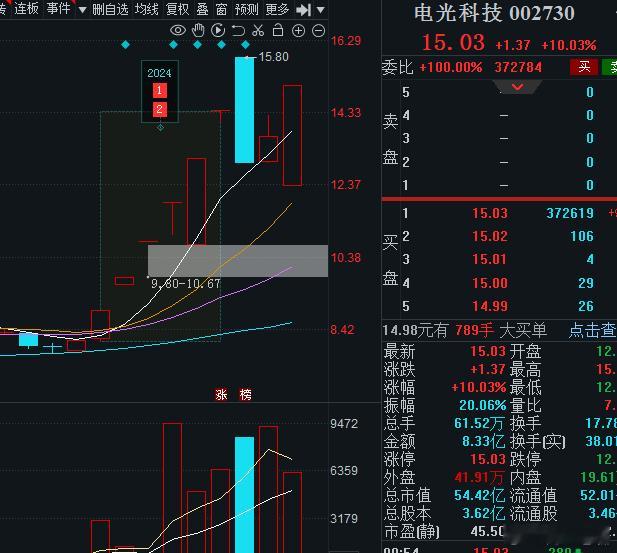Select bid level 5 price 14.99
Viewport: 617px width, 553px height.
[490, 306]
